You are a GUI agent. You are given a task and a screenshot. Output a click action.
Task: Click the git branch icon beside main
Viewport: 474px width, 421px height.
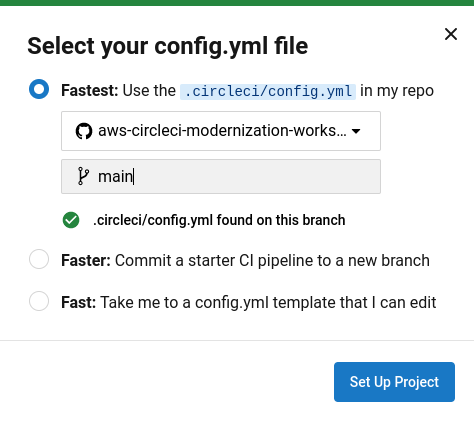point(83,176)
